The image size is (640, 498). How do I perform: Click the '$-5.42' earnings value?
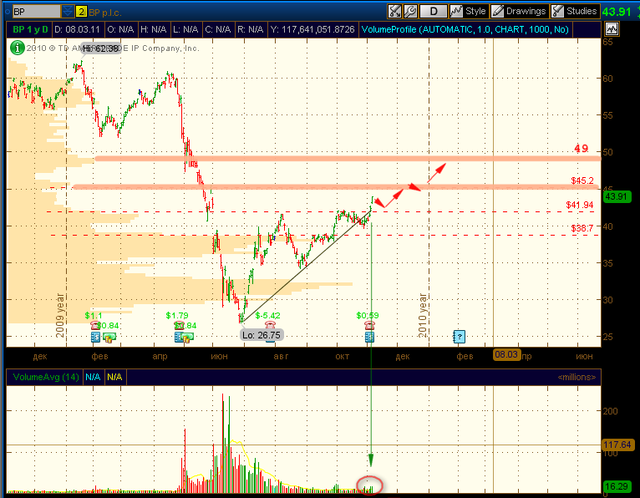coord(268,316)
